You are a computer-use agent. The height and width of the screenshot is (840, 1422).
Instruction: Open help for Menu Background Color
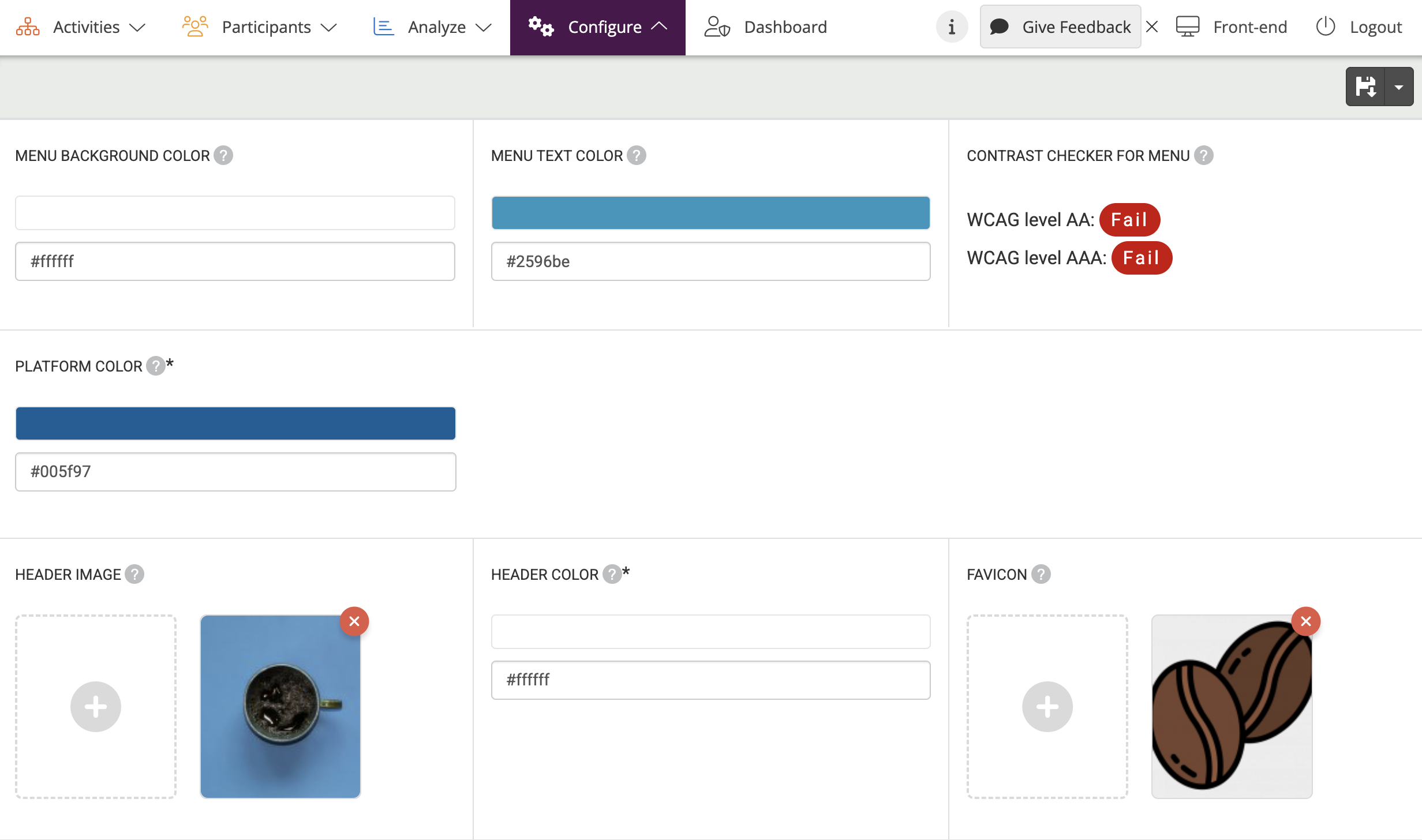(x=223, y=155)
